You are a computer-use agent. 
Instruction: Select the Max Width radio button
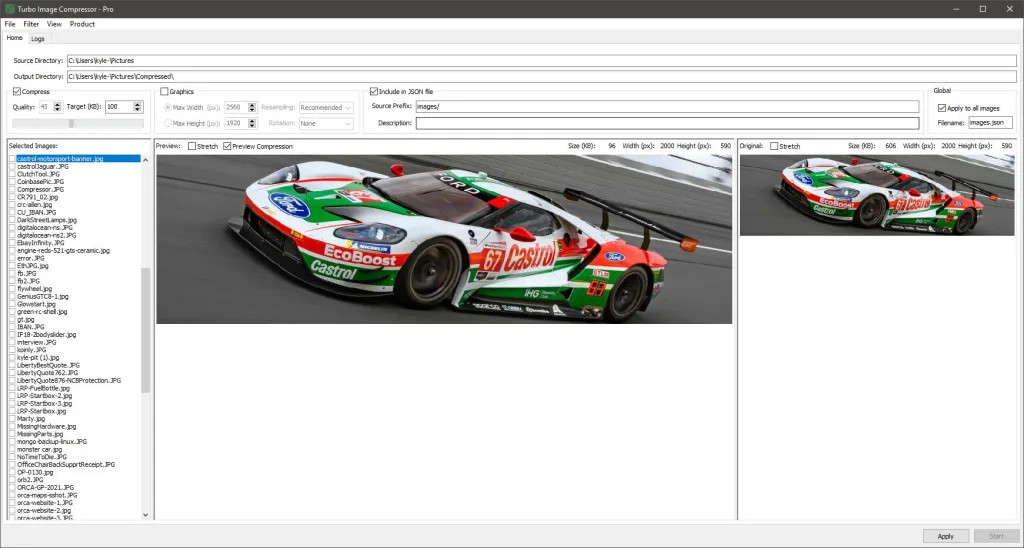coord(168,107)
